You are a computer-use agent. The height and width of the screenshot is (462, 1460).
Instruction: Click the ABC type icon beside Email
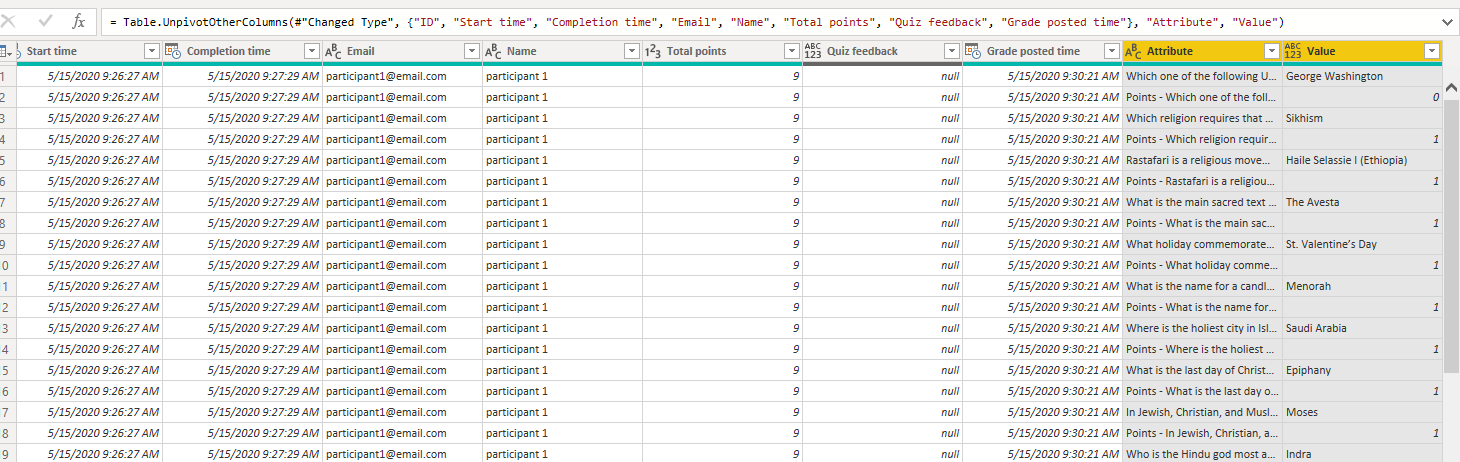pos(334,51)
